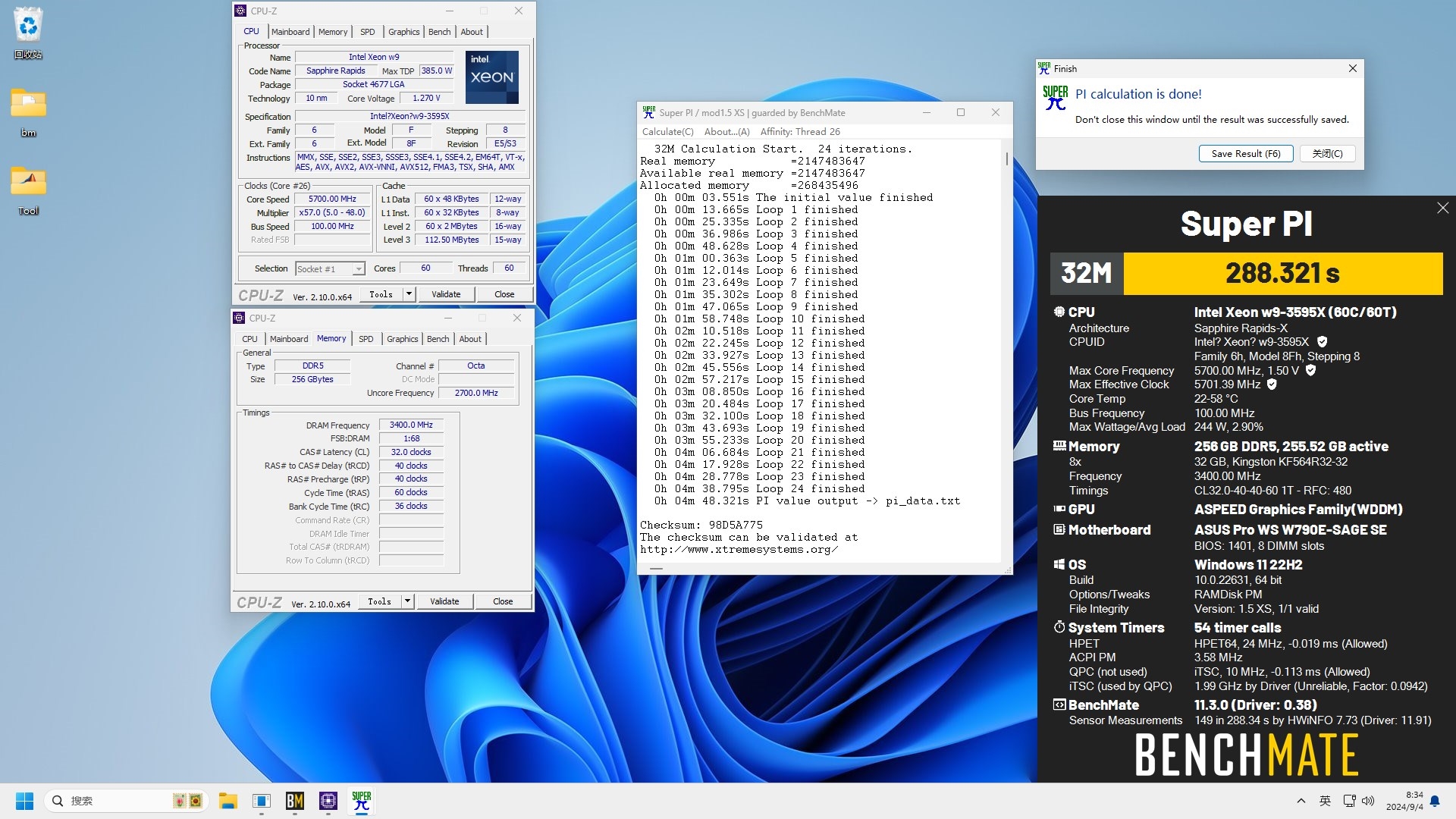Click the xtremesystems.org URL text
1456x819 pixels.
pos(739,549)
